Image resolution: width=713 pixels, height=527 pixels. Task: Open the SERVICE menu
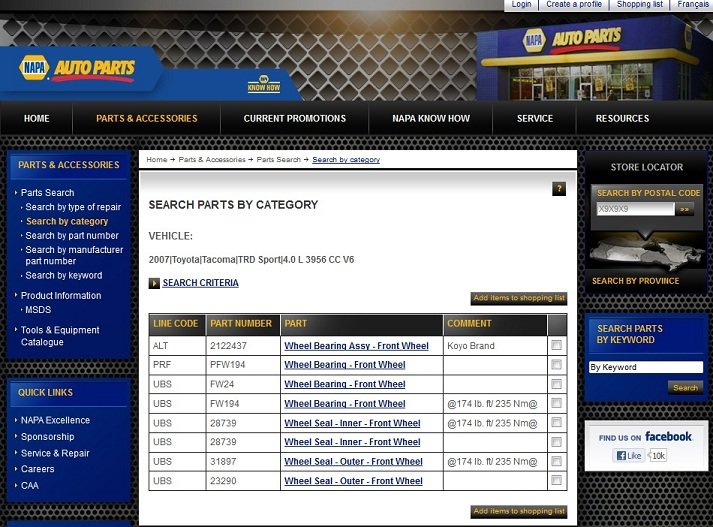tap(535, 119)
